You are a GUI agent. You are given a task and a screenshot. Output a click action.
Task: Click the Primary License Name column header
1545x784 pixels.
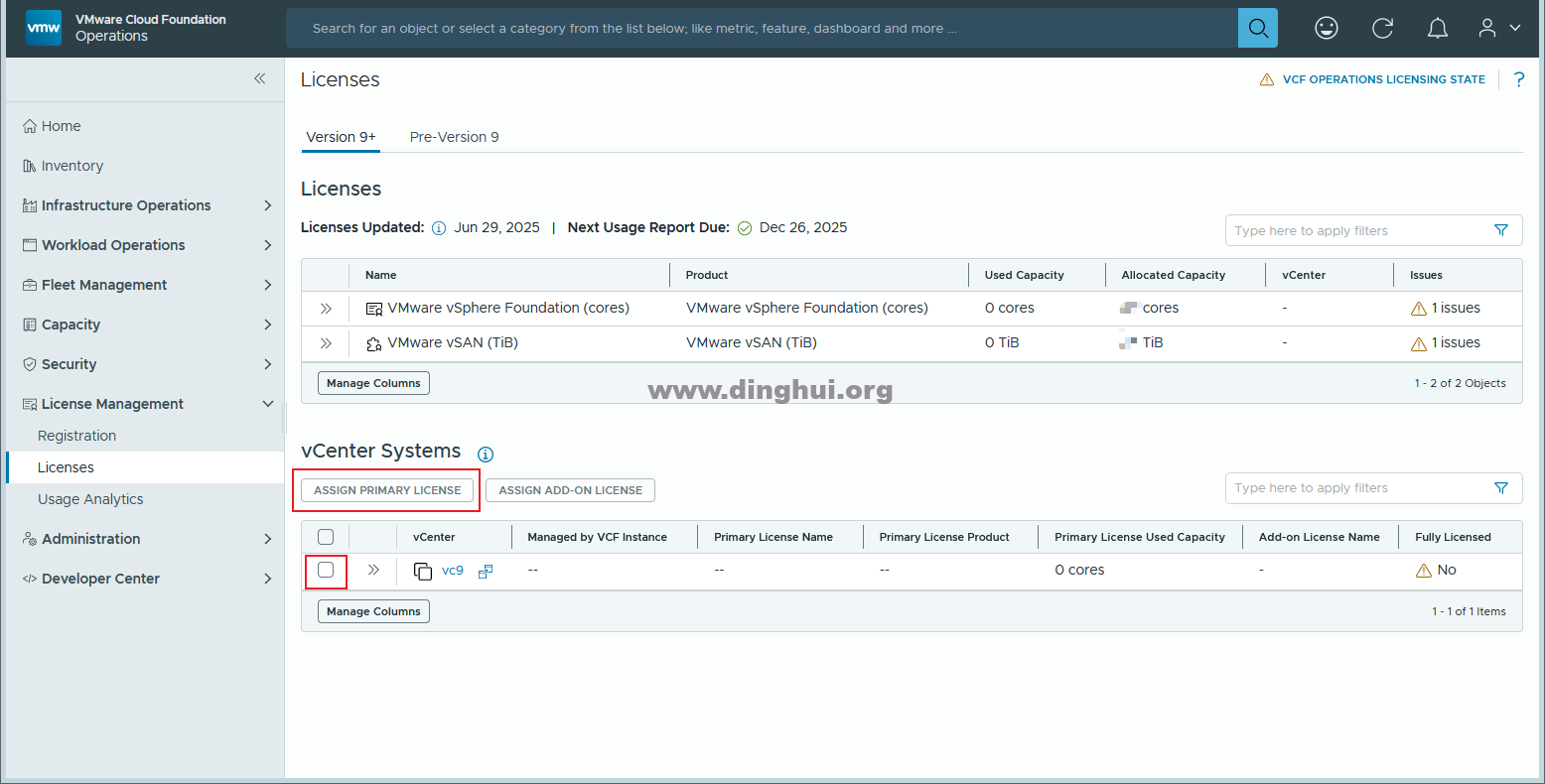[773, 537]
